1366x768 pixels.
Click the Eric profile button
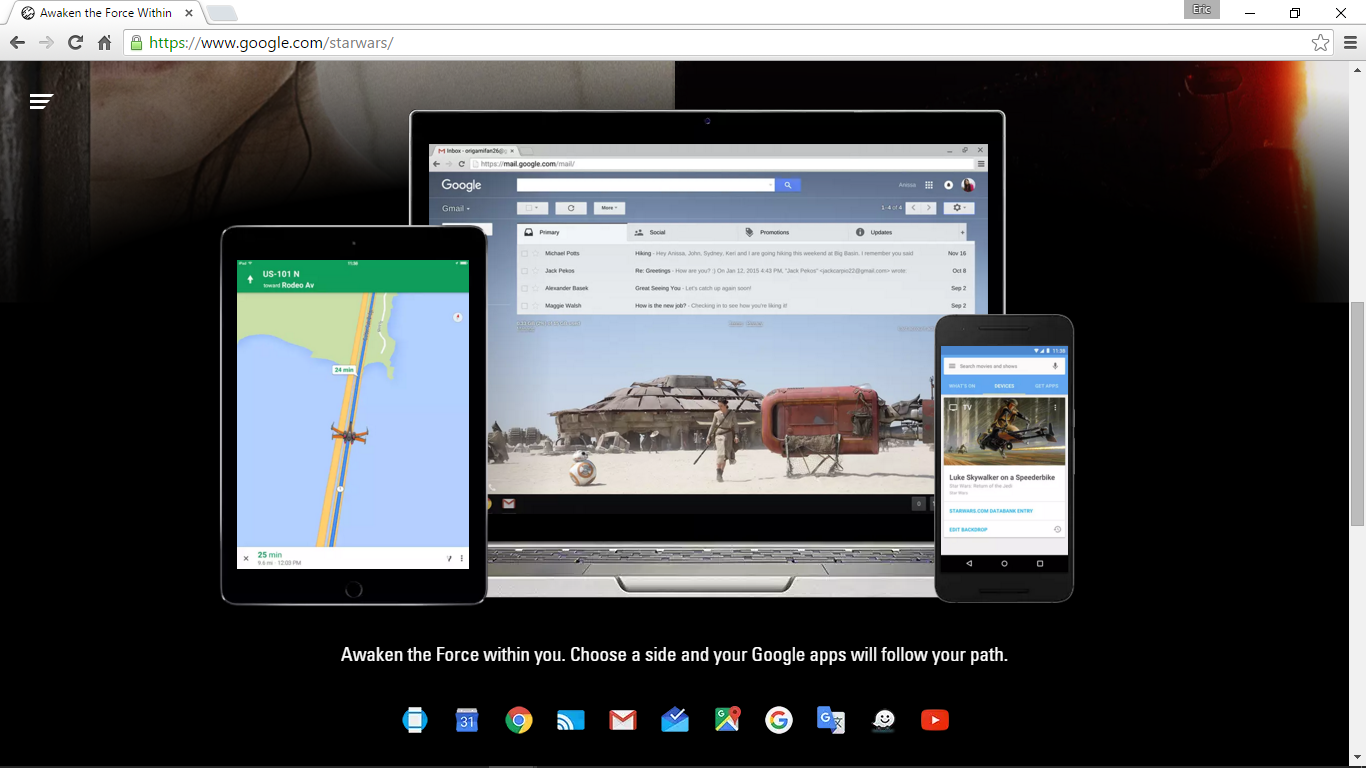coord(1202,9)
